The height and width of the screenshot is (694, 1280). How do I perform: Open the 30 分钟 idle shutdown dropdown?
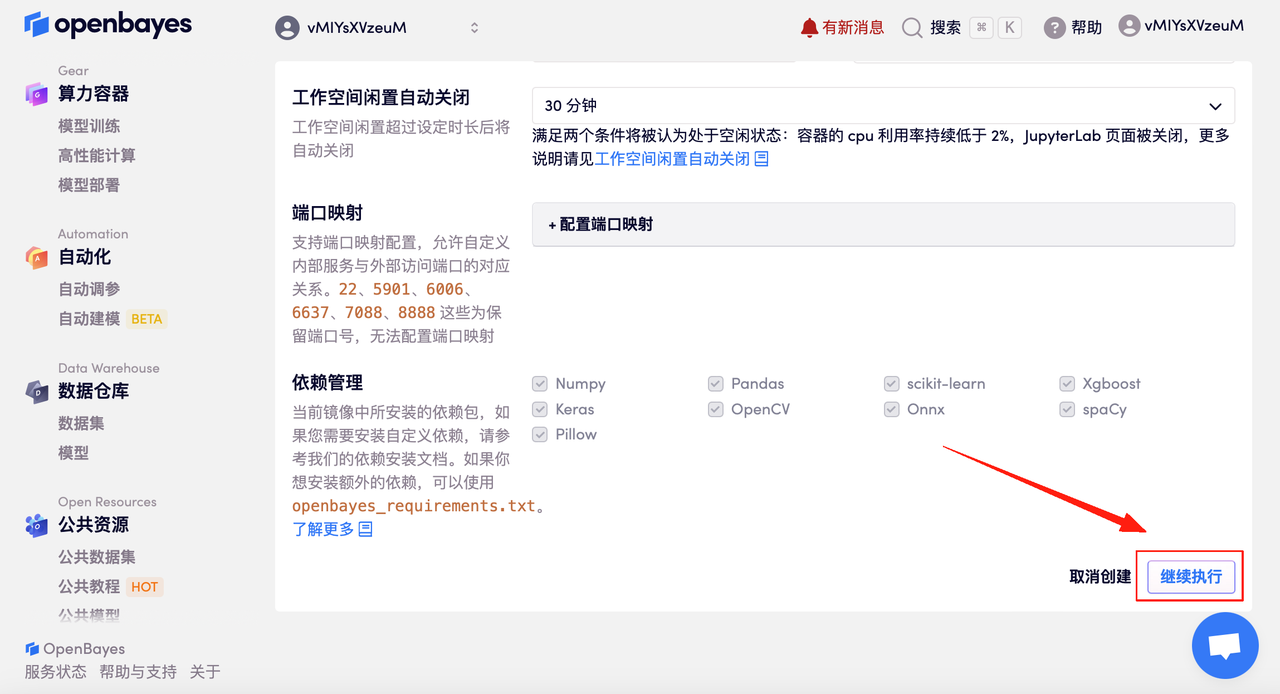coord(883,106)
